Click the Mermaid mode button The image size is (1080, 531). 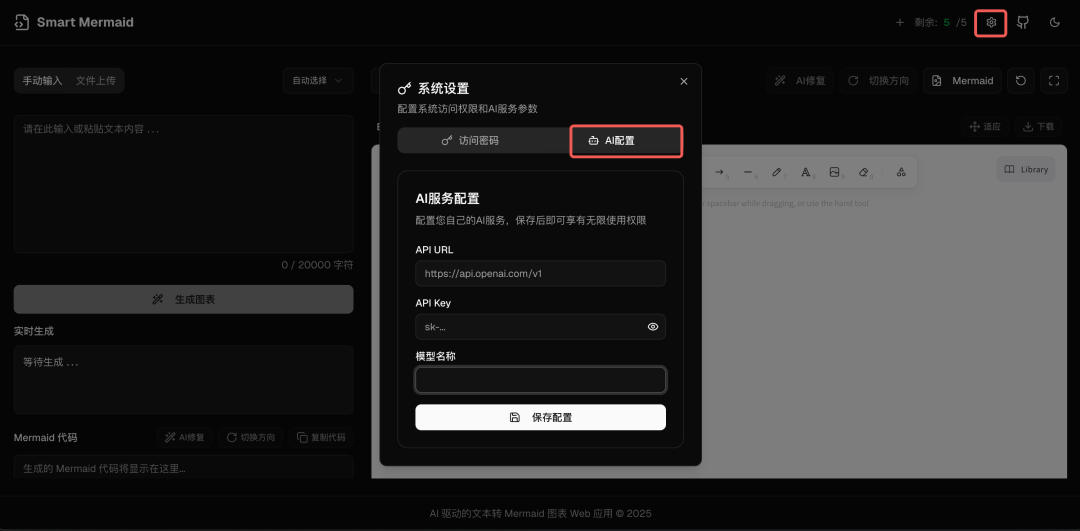(963, 81)
